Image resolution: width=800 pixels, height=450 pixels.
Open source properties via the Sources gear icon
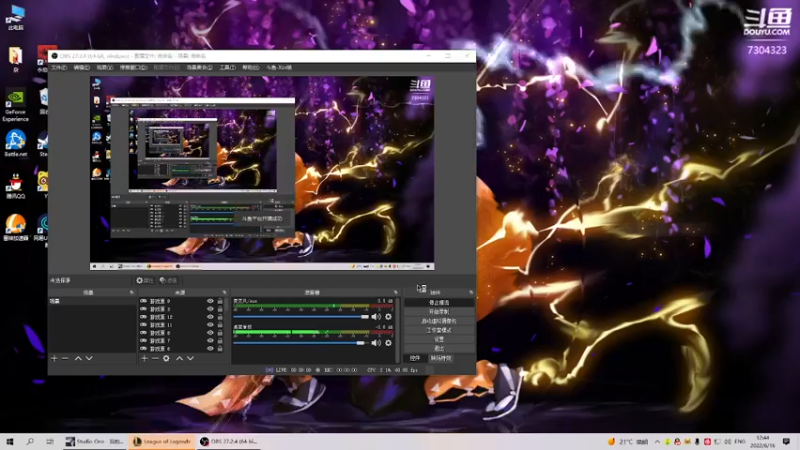tap(166, 359)
